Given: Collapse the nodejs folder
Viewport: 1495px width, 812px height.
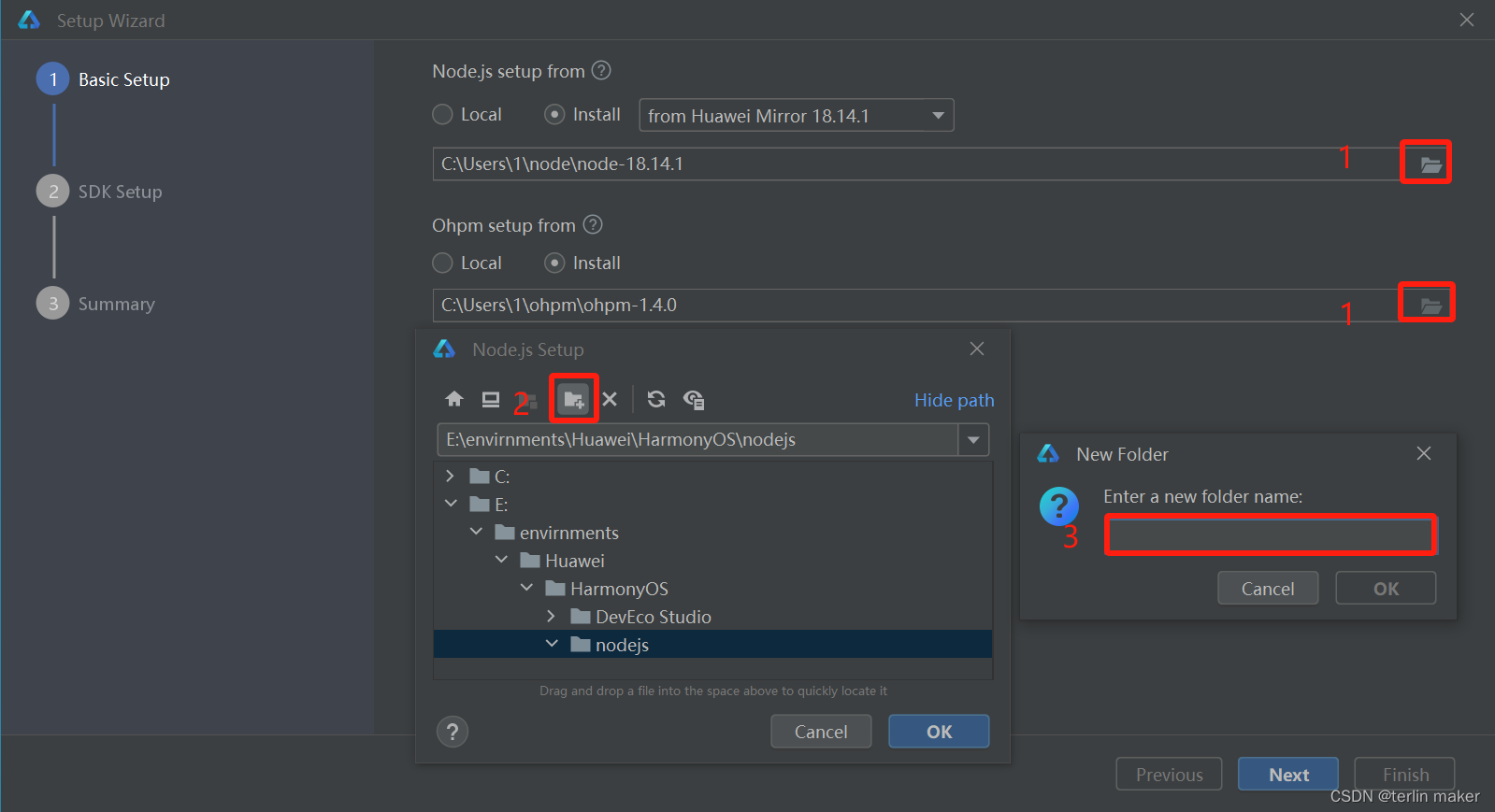Looking at the screenshot, I should pos(552,644).
